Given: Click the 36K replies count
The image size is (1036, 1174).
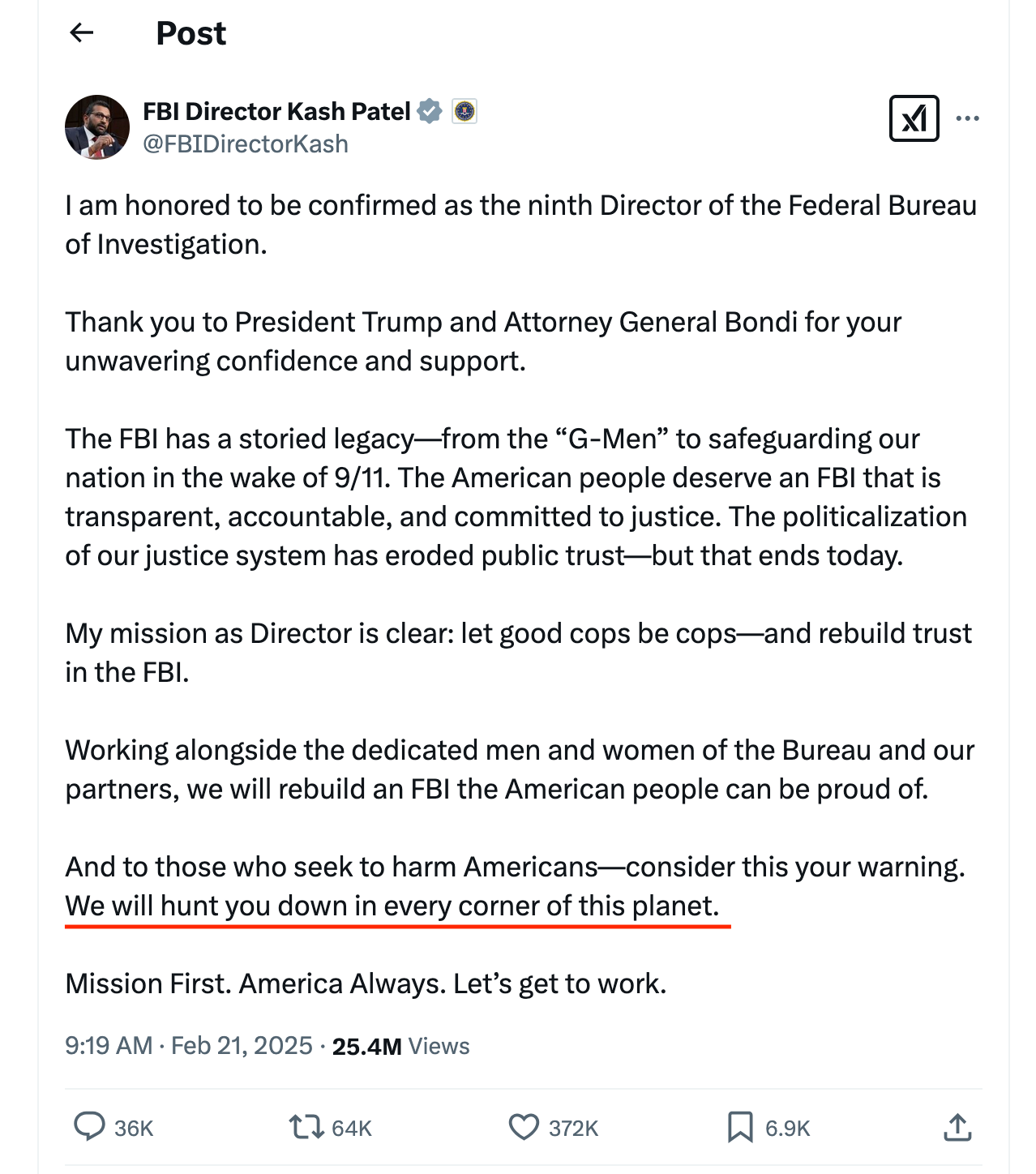Looking at the screenshot, I should 134,1129.
